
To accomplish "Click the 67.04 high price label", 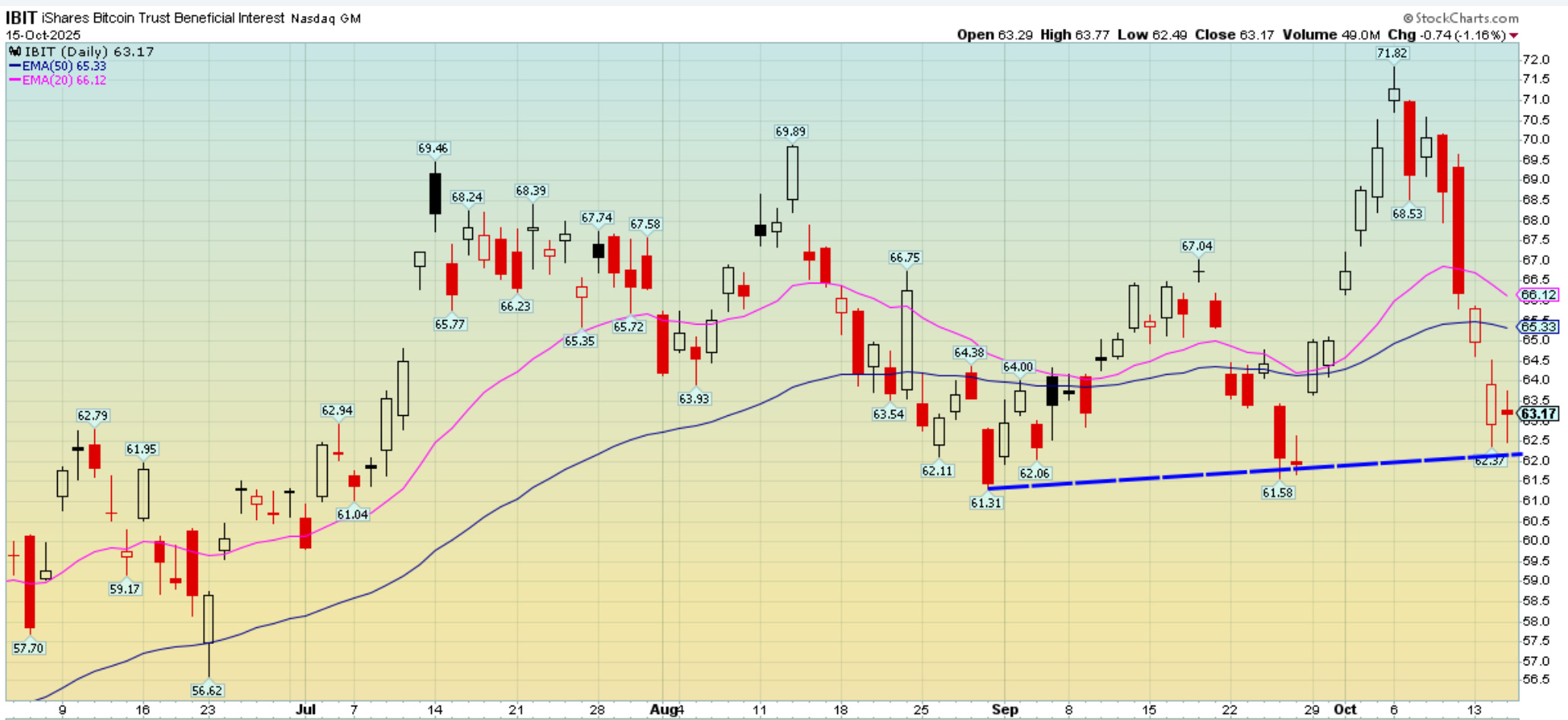I will (1197, 246).
